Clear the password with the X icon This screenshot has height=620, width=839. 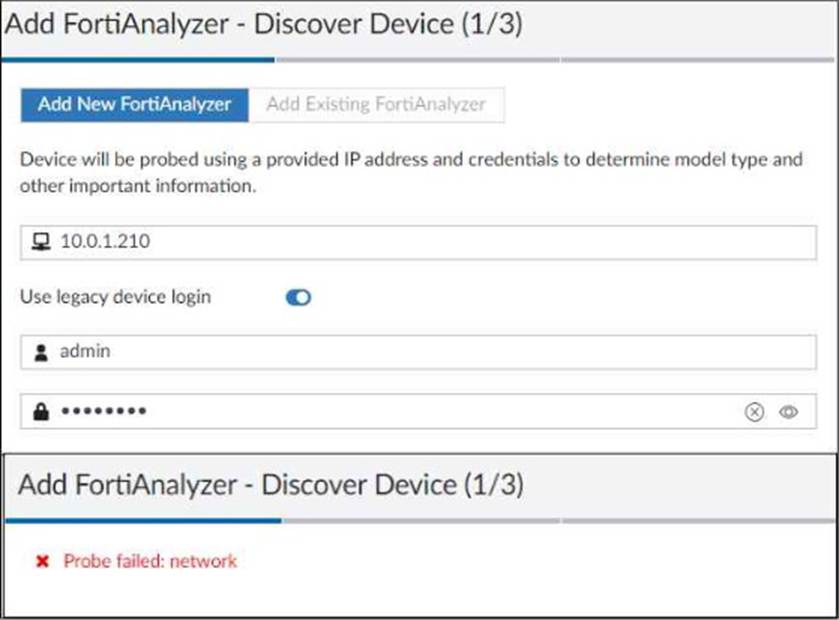click(x=754, y=412)
